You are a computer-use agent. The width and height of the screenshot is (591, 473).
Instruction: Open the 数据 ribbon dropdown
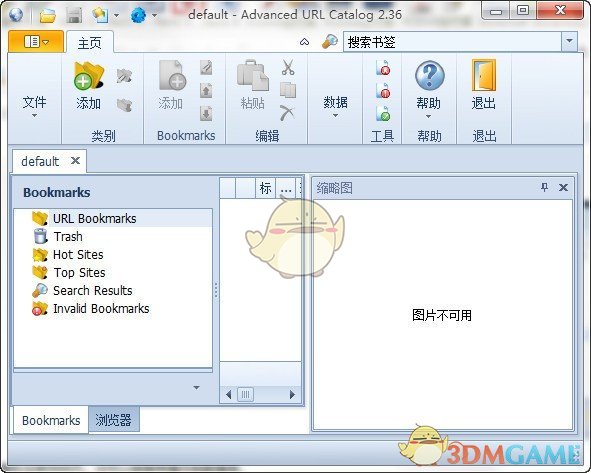335,106
